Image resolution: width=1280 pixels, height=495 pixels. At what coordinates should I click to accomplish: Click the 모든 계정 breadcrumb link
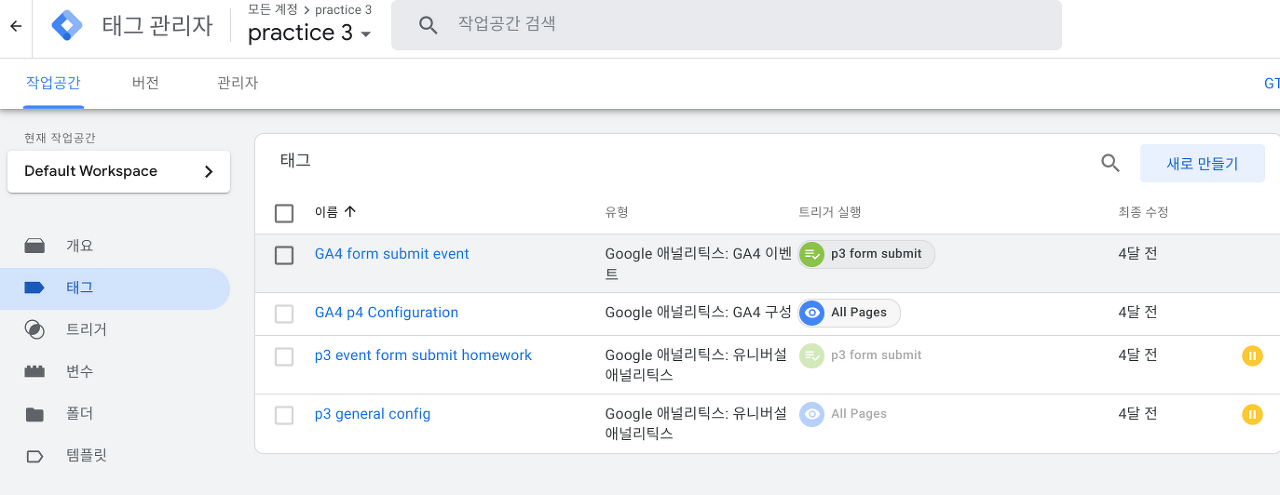pos(275,10)
